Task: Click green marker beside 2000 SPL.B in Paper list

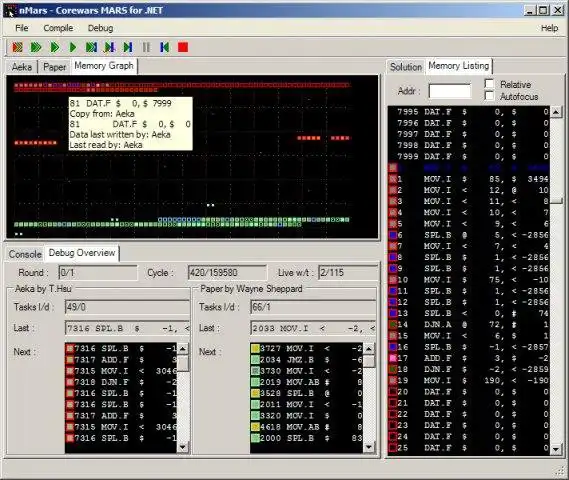Action: pyautogui.click(x=255, y=438)
